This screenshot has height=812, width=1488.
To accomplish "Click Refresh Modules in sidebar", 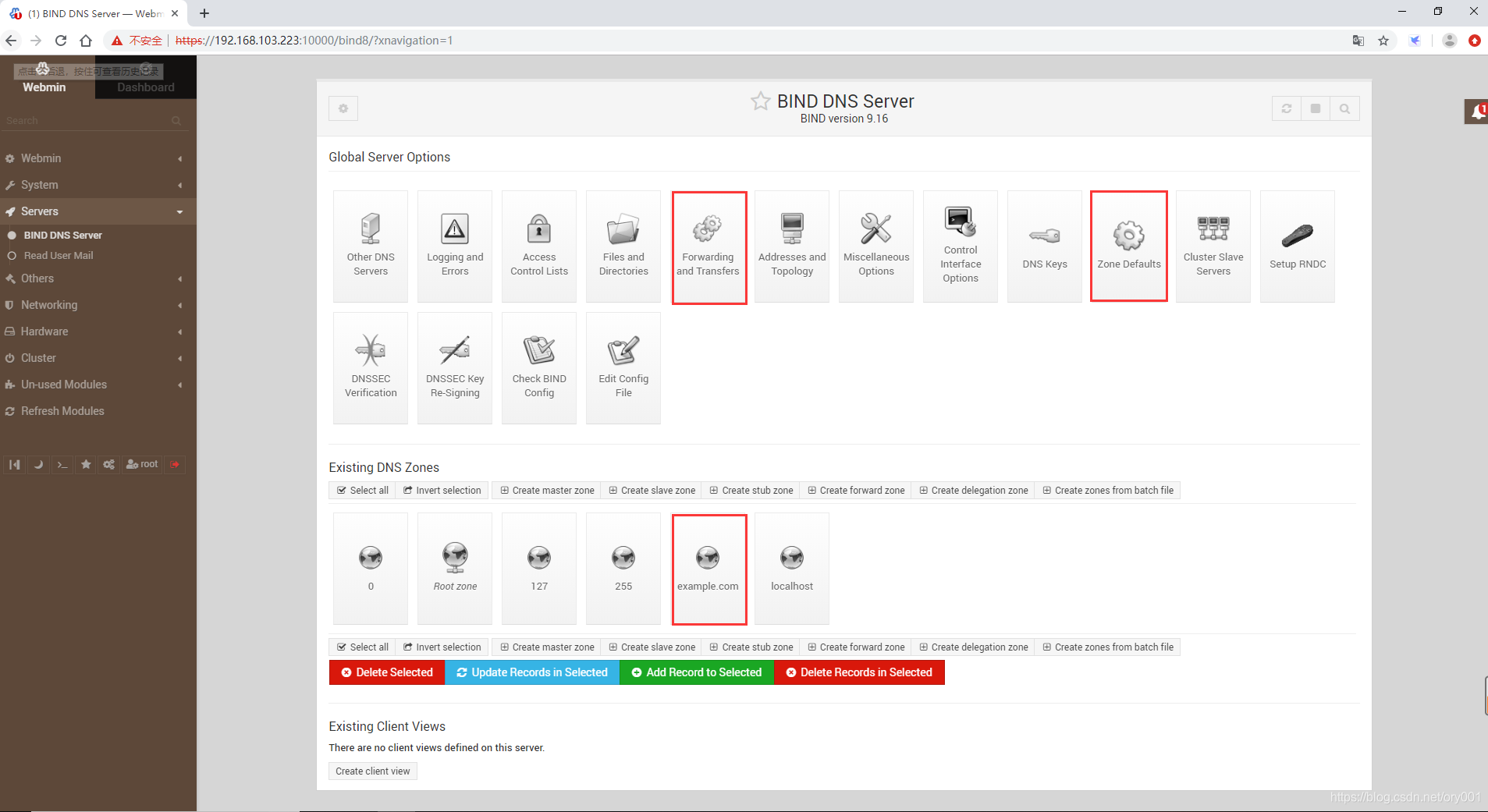I will [98, 411].
